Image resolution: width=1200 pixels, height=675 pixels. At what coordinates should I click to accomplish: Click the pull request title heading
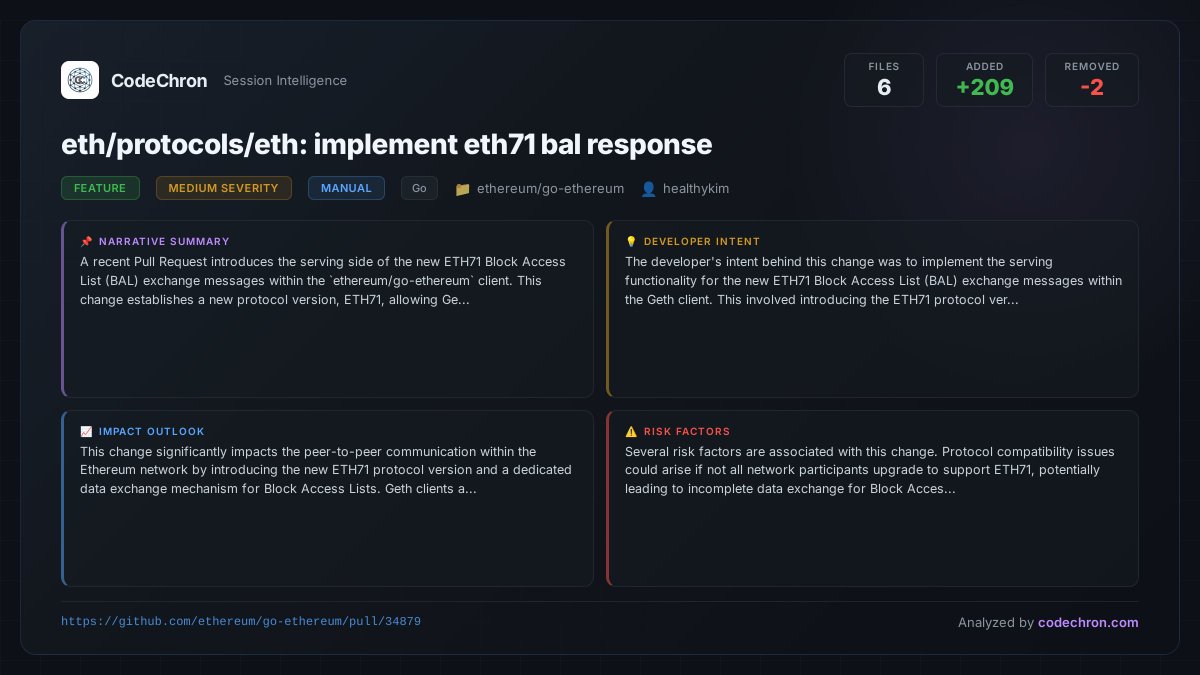coord(387,144)
